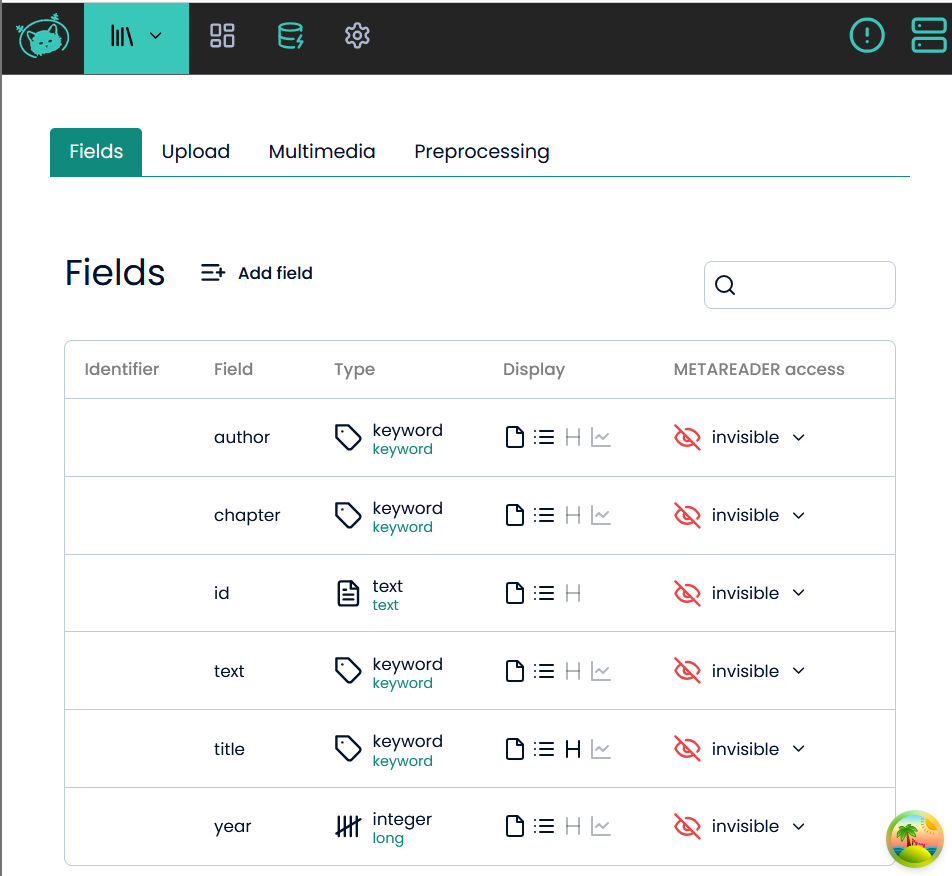Viewport: 952px width, 876px height.
Task: Open the database server icon
Action: click(290, 36)
